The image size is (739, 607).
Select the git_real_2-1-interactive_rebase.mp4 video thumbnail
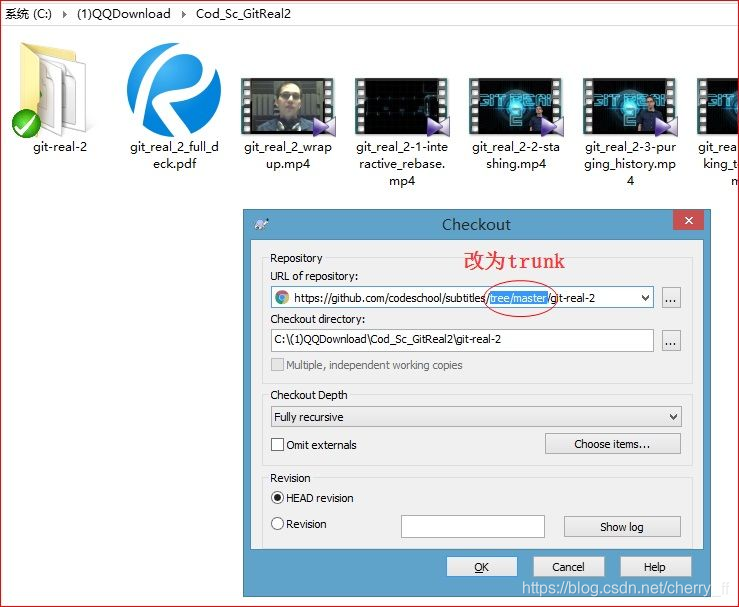click(x=402, y=106)
